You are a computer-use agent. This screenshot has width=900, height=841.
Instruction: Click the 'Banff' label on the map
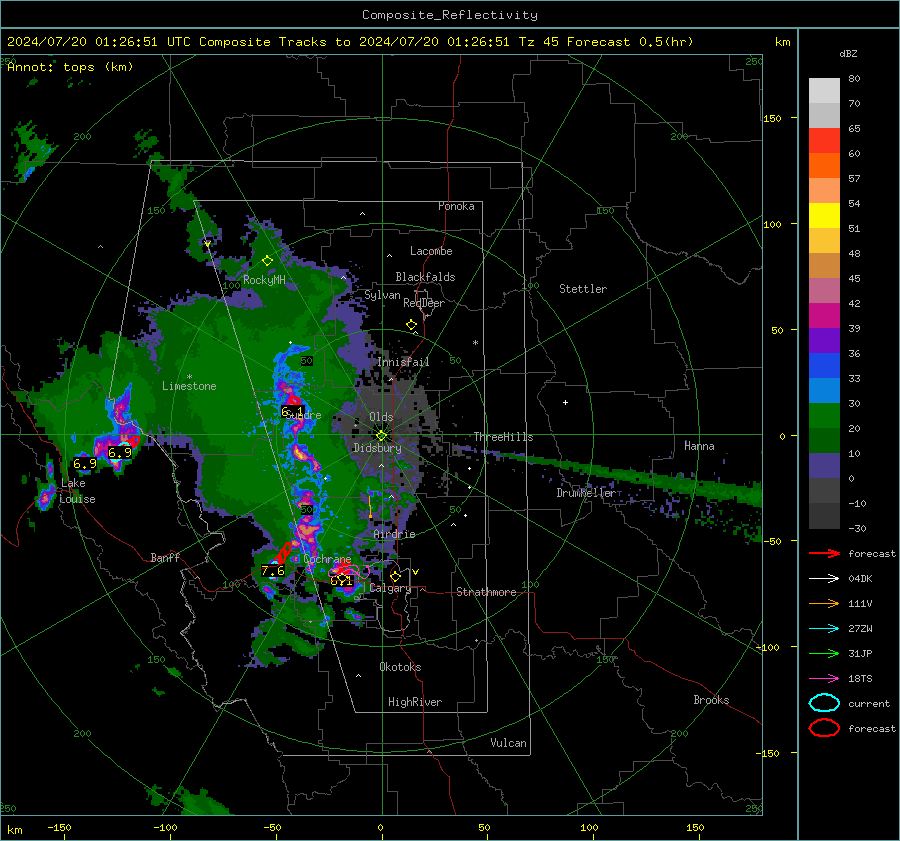(165, 557)
